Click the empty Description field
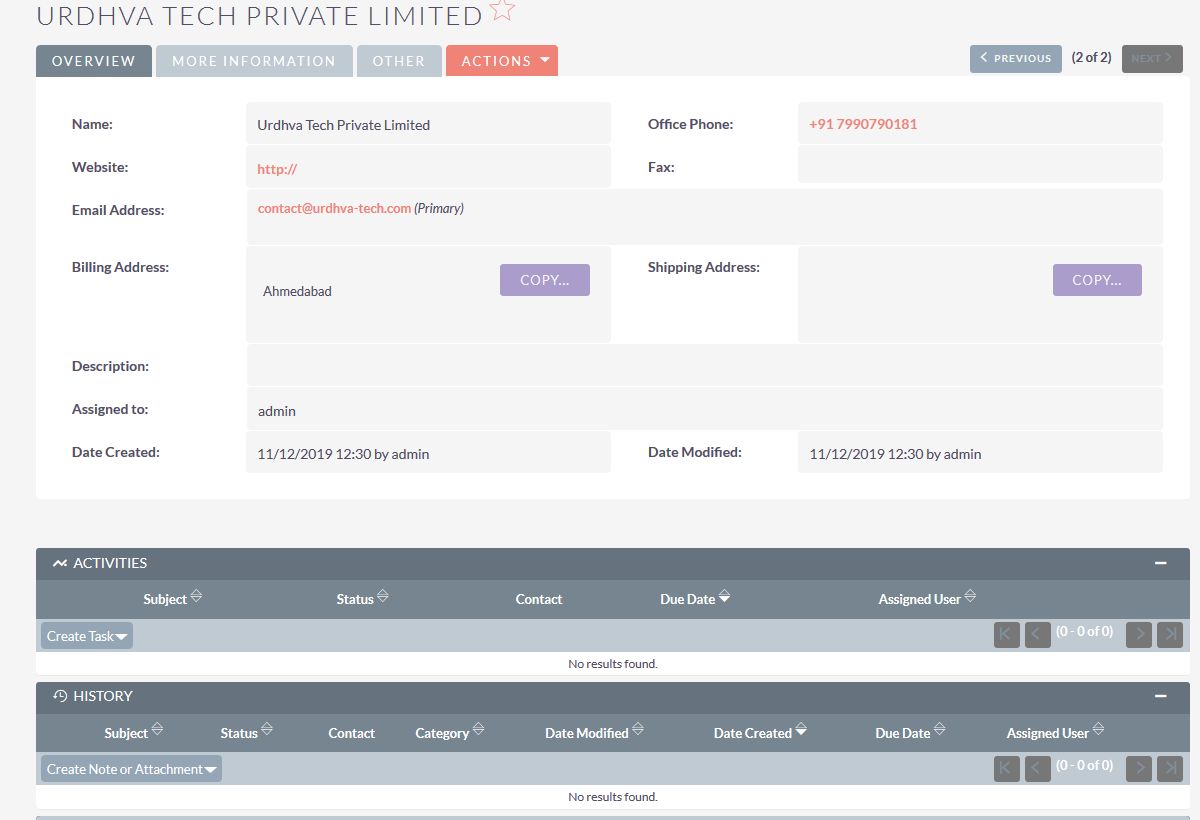Image resolution: width=1200 pixels, height=820 pixels. click(705, 366)
